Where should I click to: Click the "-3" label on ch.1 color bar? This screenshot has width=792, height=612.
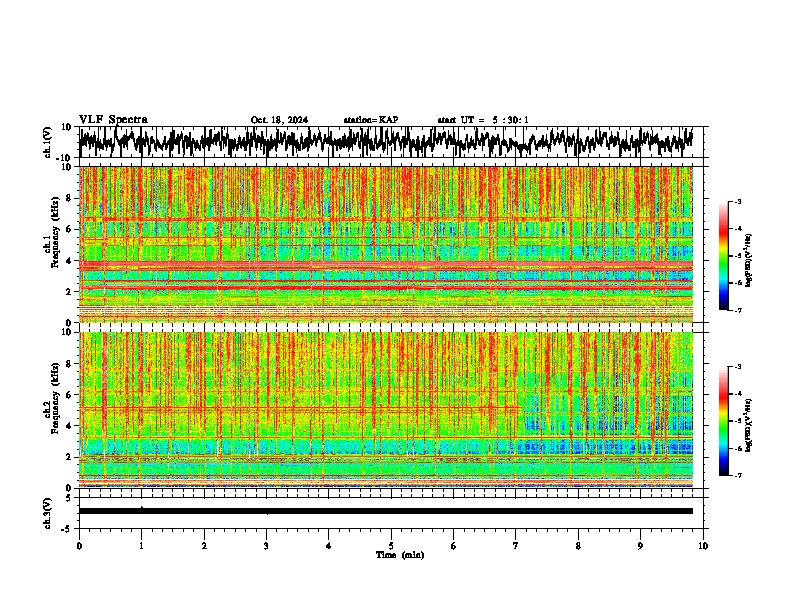coord(737,202)
